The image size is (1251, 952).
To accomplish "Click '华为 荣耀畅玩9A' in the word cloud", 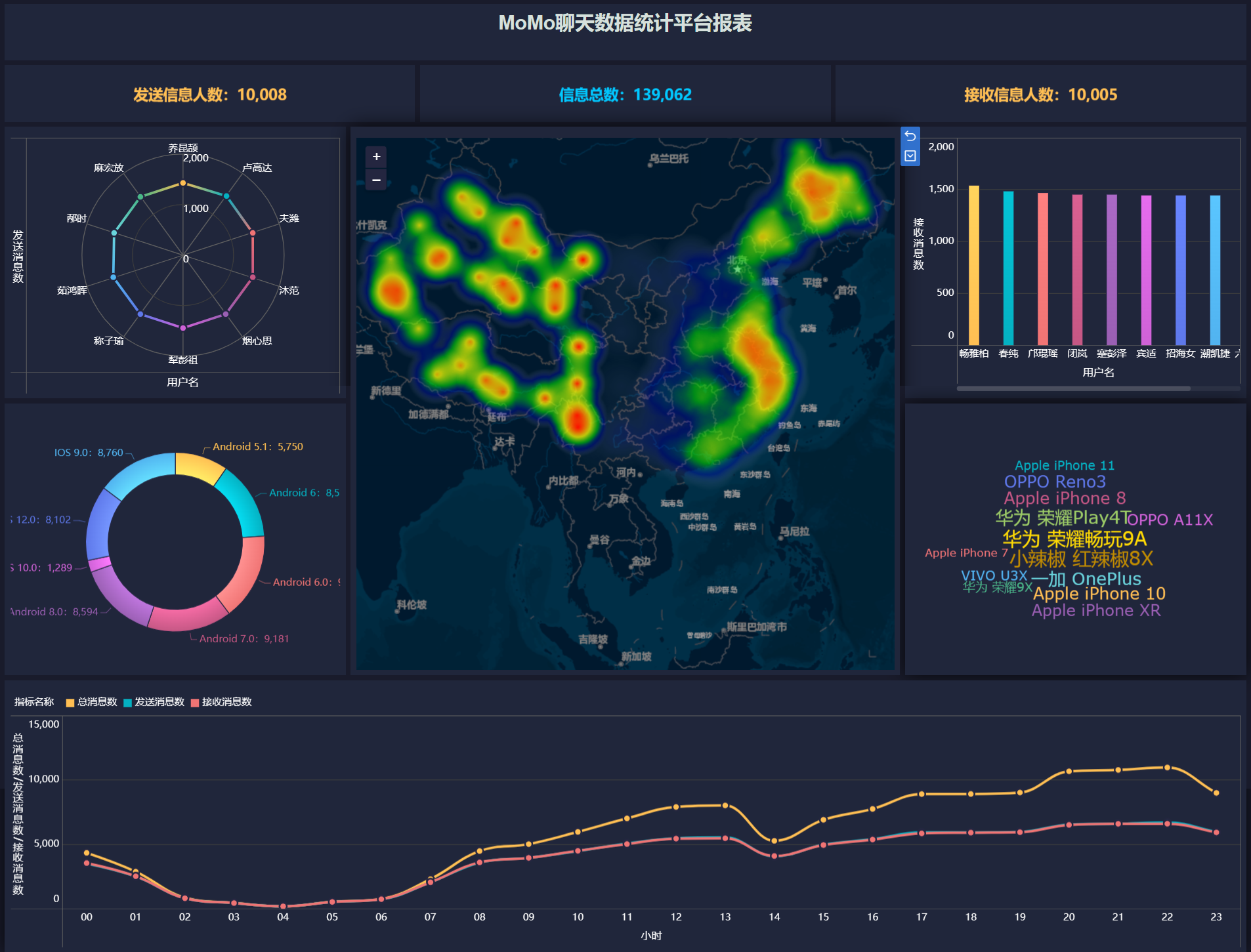I will point(1074,539).
